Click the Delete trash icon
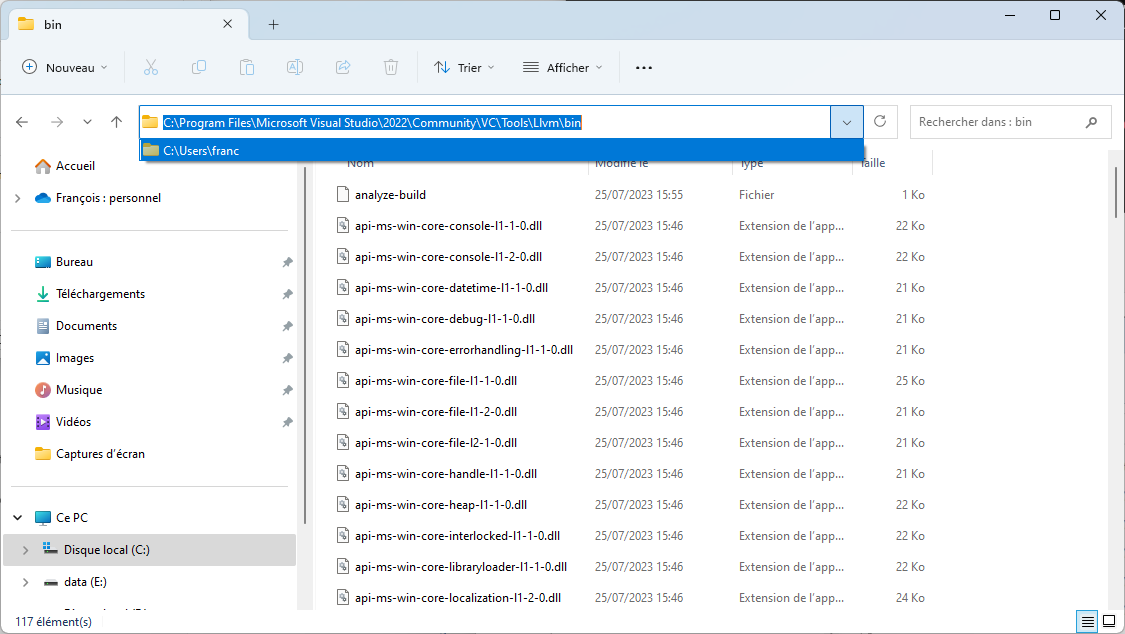The image size is (1125, 634). [391, 67]
